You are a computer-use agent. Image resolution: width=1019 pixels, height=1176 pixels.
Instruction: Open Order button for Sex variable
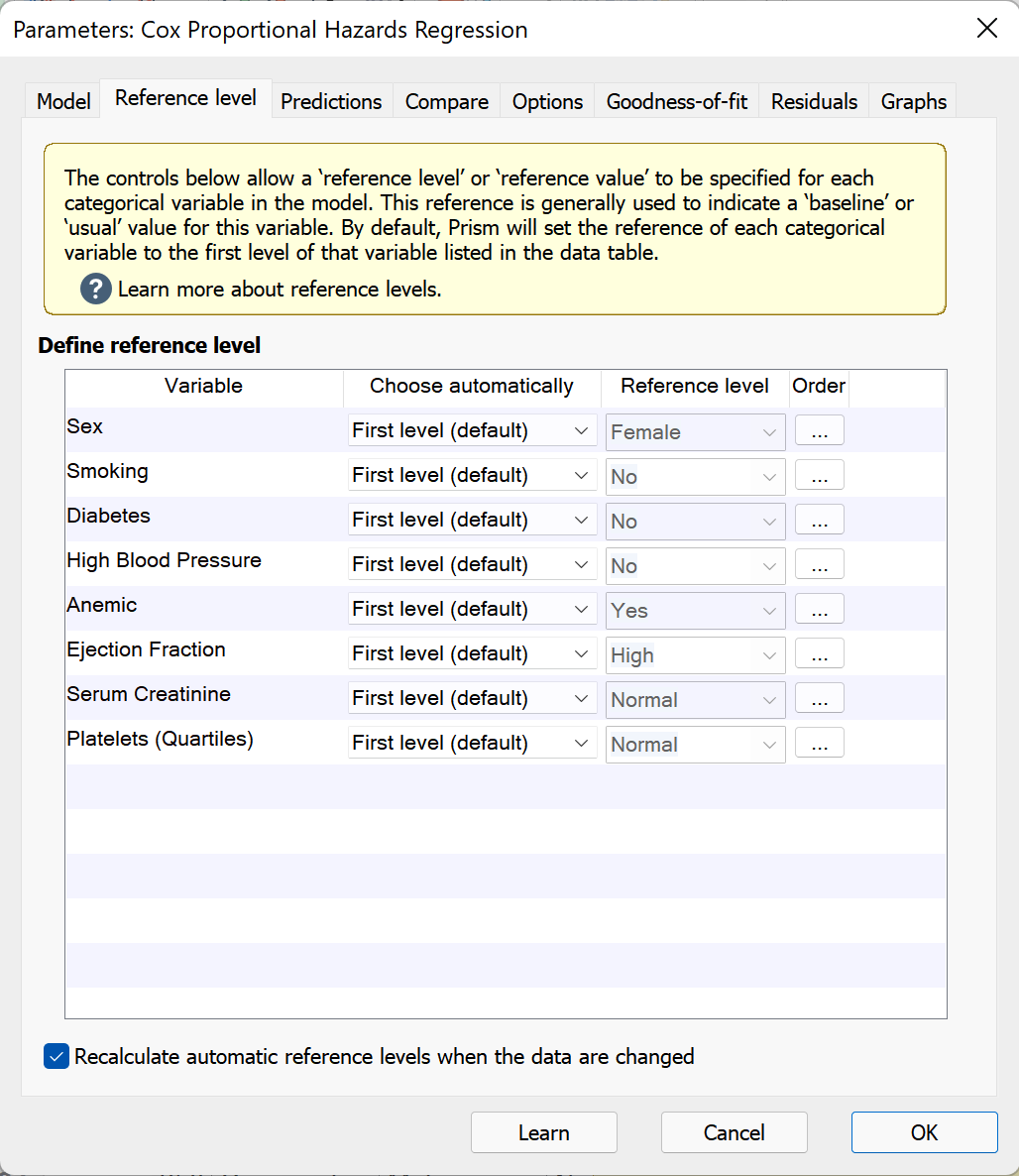pos(819,431)
